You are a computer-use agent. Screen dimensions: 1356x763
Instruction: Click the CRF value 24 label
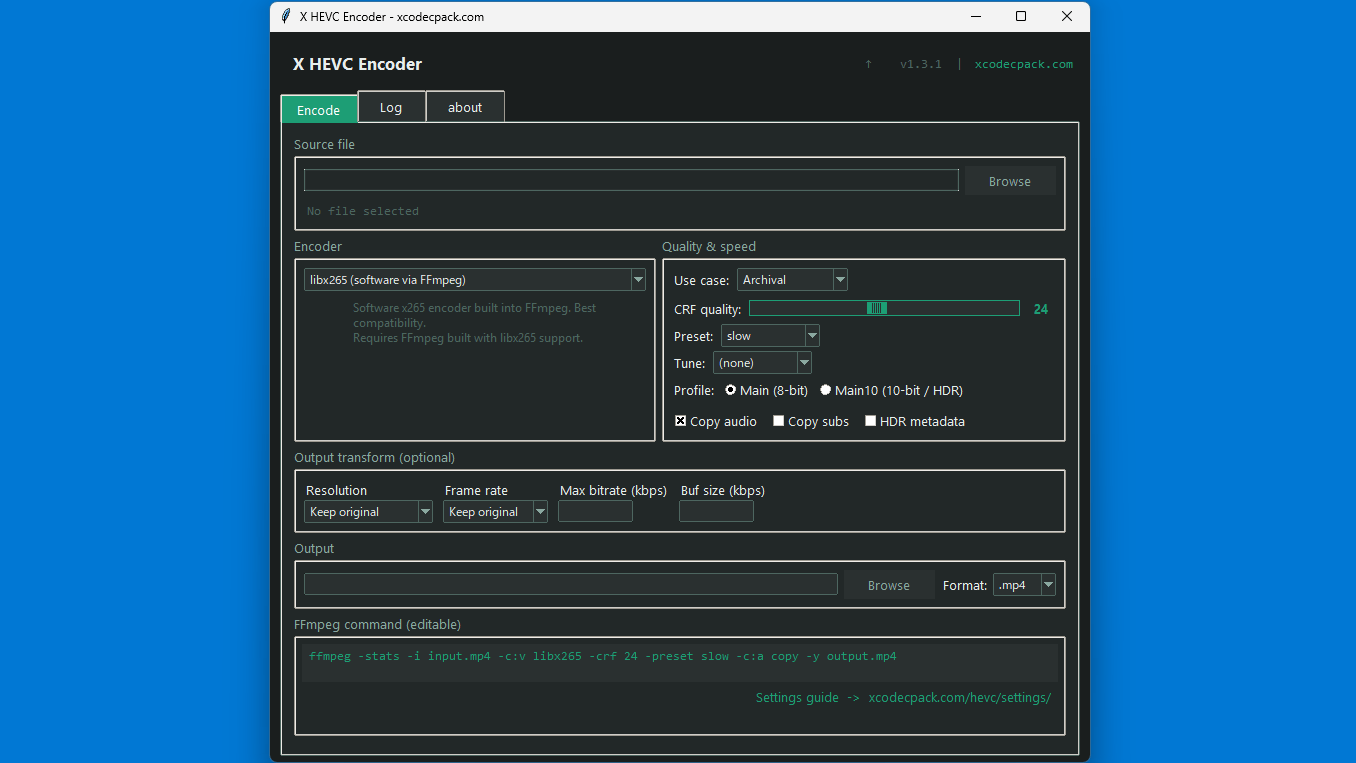[1041, 309]
